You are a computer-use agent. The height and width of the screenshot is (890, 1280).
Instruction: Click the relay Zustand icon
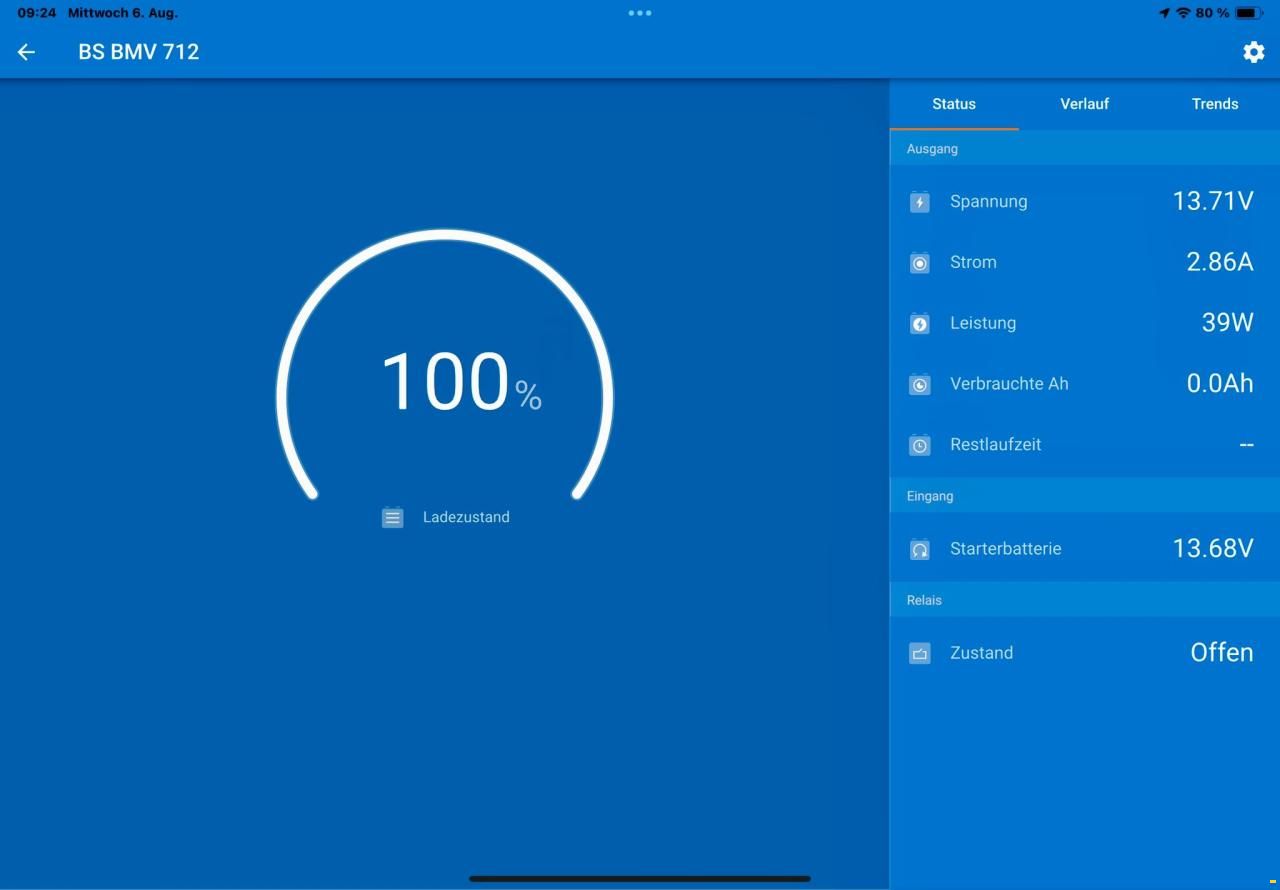coord(920,653)
